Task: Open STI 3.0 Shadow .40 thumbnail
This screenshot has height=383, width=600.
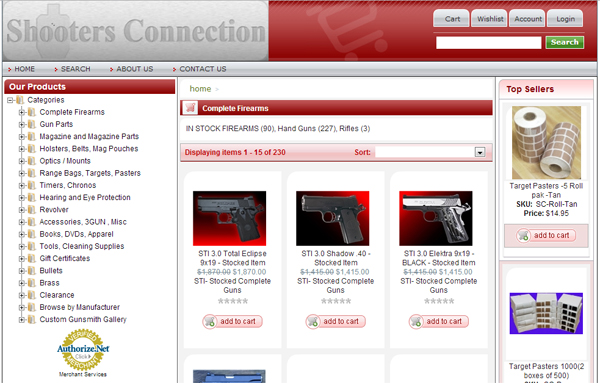Action: pyautogui.click(x=333, y=218)
